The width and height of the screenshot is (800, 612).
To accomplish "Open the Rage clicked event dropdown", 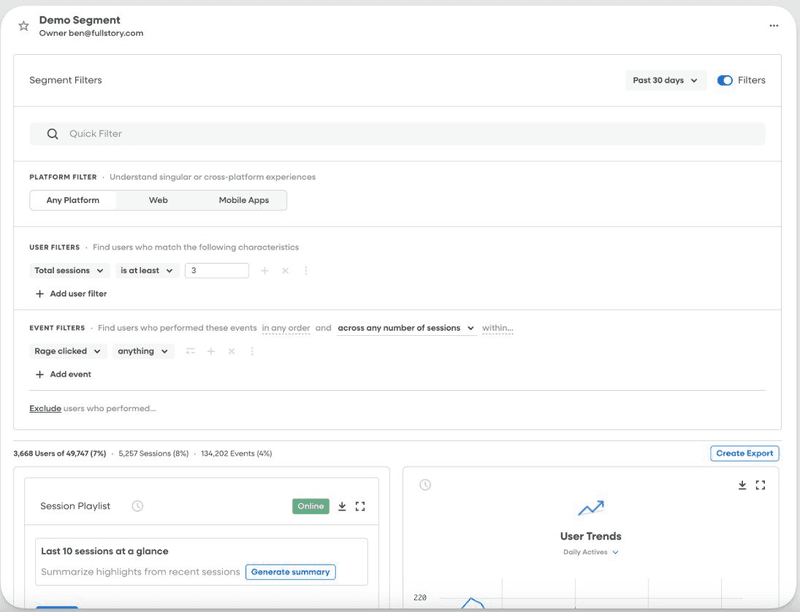I will point(69,351).
